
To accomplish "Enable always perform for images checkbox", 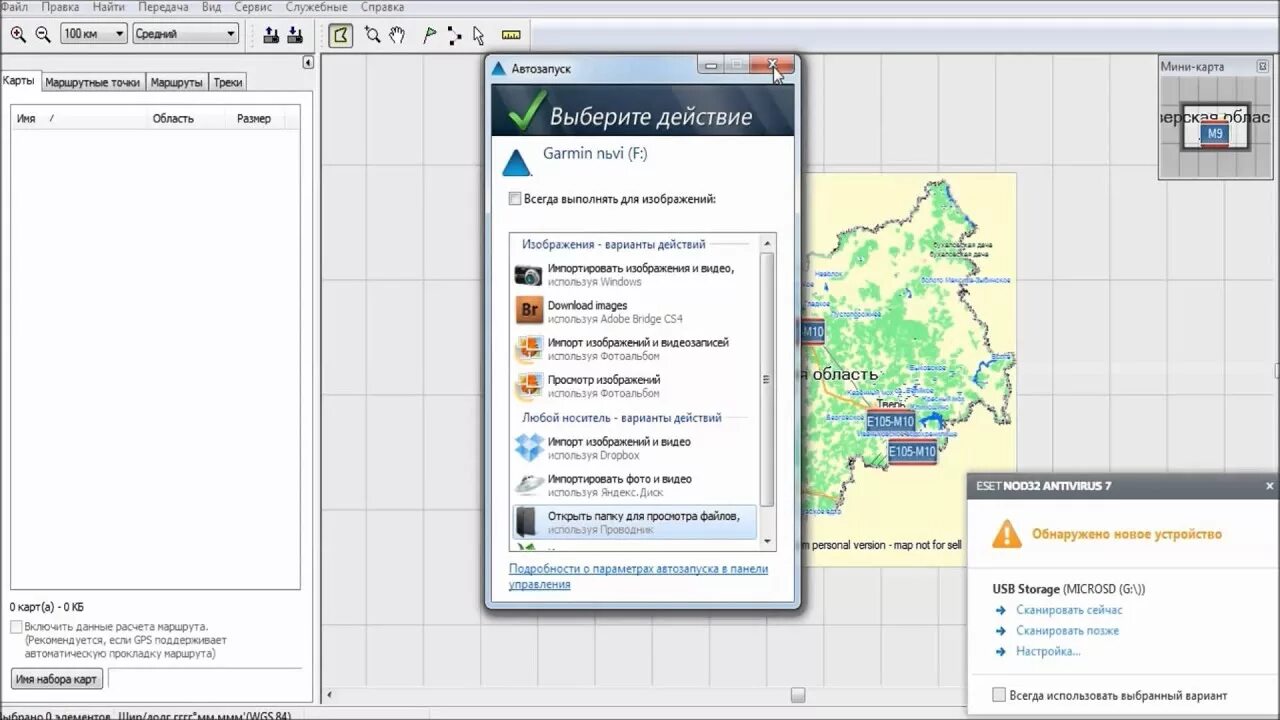I will click(x=515, y=199).
